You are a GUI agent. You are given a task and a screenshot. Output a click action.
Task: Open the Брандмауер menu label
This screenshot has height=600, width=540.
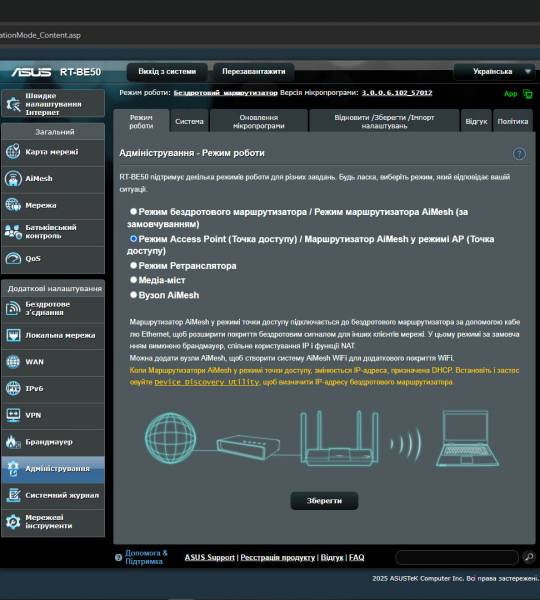click(49, 442)
